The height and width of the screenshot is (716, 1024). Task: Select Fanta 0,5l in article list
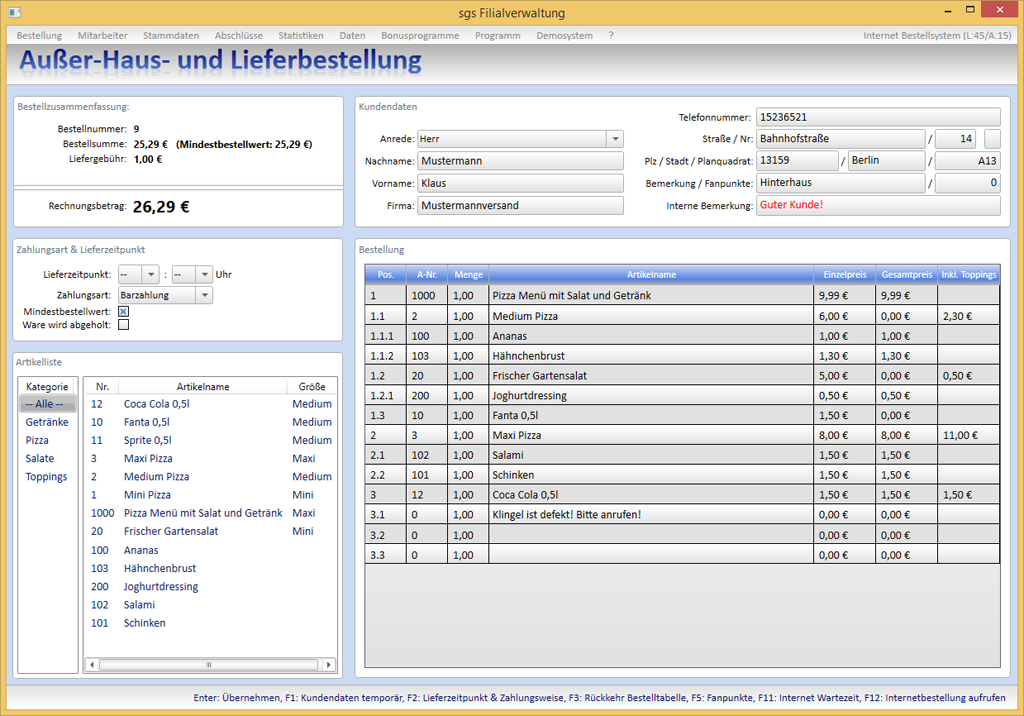210,422
